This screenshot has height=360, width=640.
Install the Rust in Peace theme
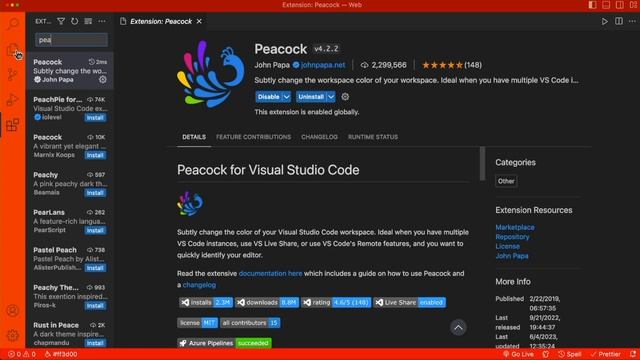95,343
